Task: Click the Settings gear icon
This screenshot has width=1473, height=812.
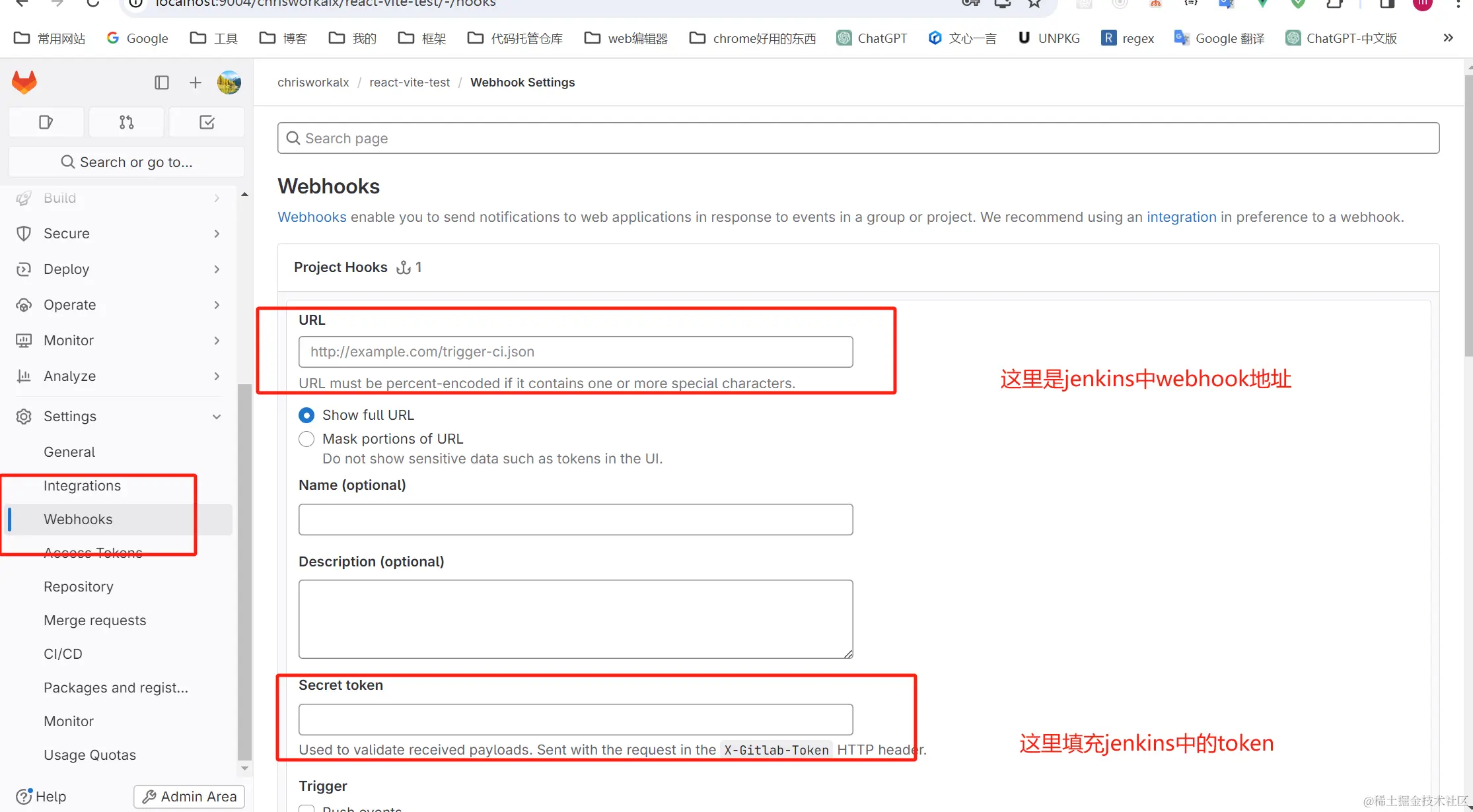Action: coord(24,417)
